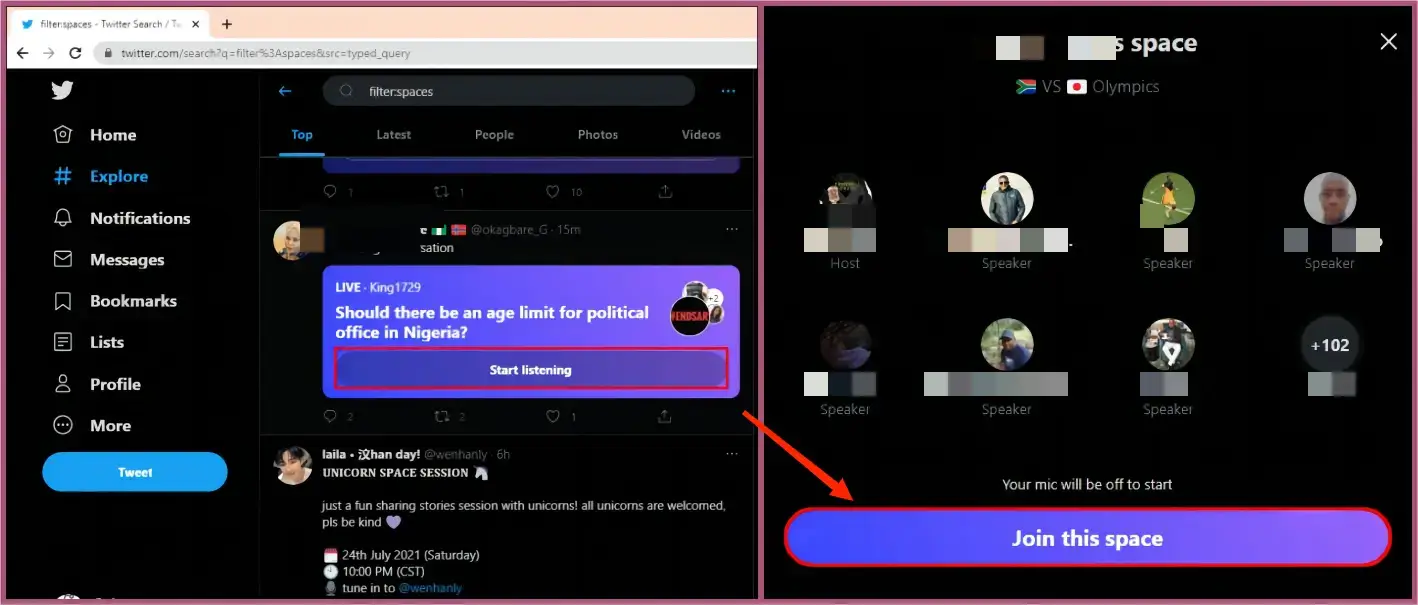Go to Bookmarks in sidebar
The height and width of the screenshot is (605, 1418).
[x=132, y=301]
